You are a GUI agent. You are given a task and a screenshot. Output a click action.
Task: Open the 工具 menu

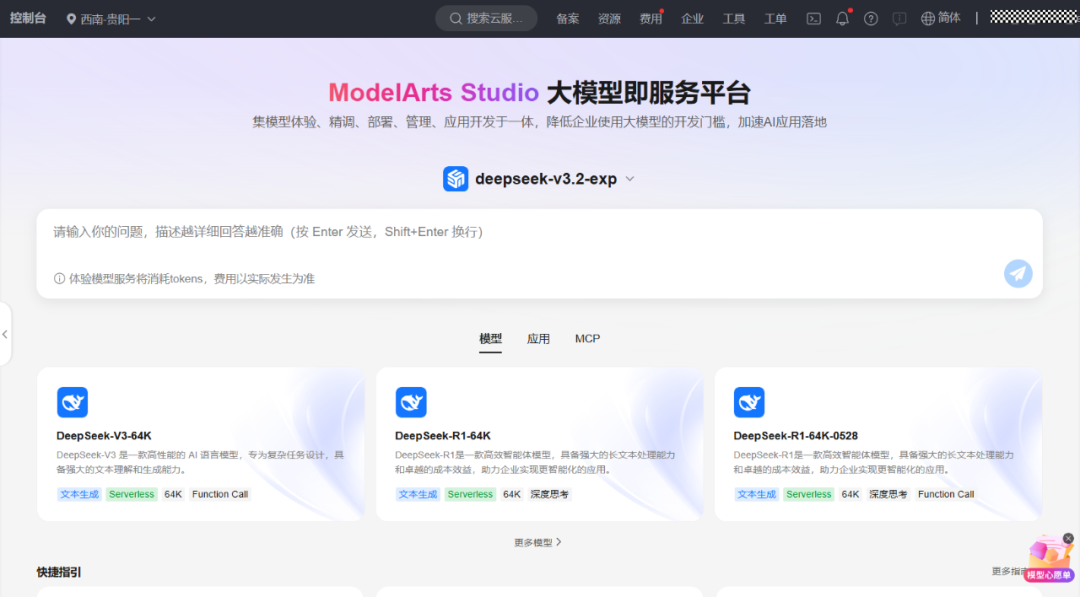pos(734,19)
